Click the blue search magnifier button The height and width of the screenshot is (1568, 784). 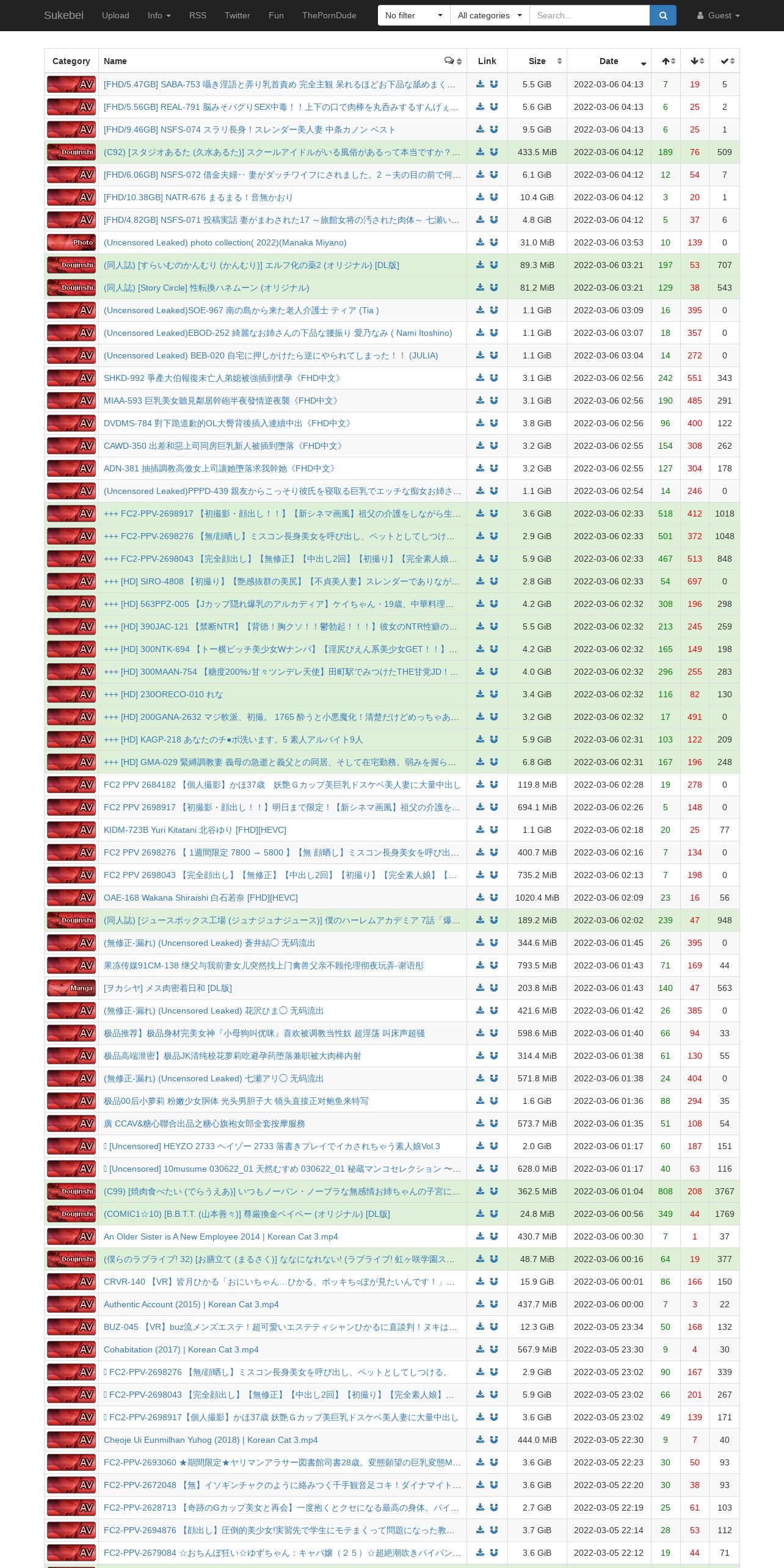(x=663, y=15)
